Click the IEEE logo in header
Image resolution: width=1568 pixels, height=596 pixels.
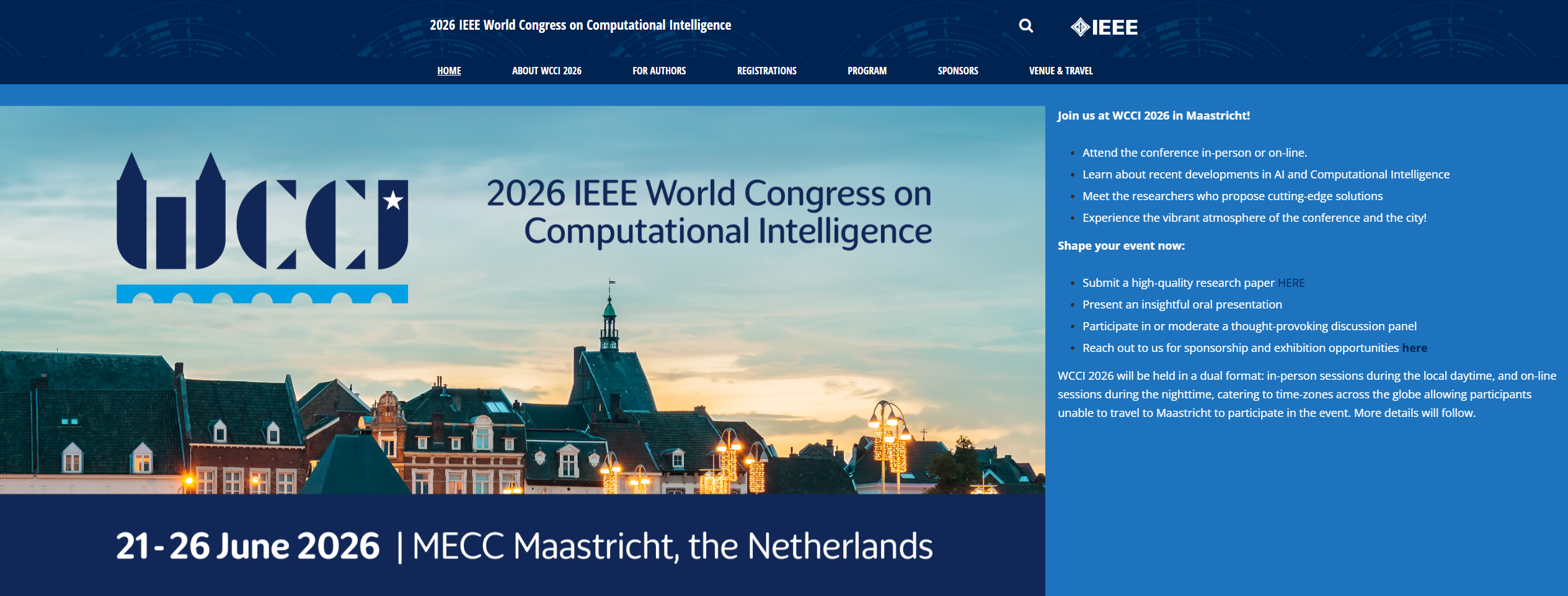tap(1104, 27)
